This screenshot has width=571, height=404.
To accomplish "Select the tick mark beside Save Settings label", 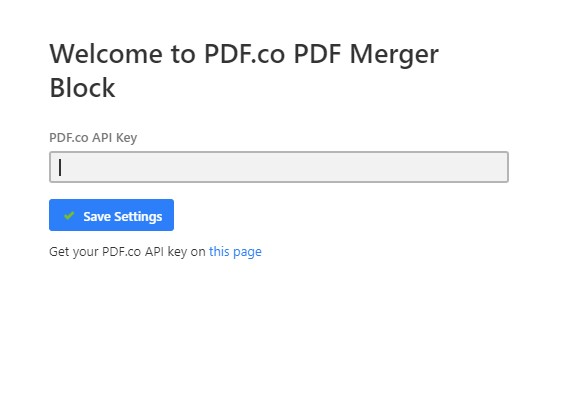I will pyautogui.click(x=69, y=216).
